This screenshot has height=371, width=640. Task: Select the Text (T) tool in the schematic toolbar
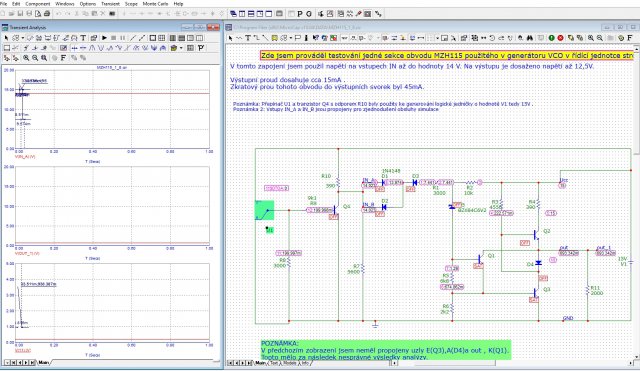248,38
